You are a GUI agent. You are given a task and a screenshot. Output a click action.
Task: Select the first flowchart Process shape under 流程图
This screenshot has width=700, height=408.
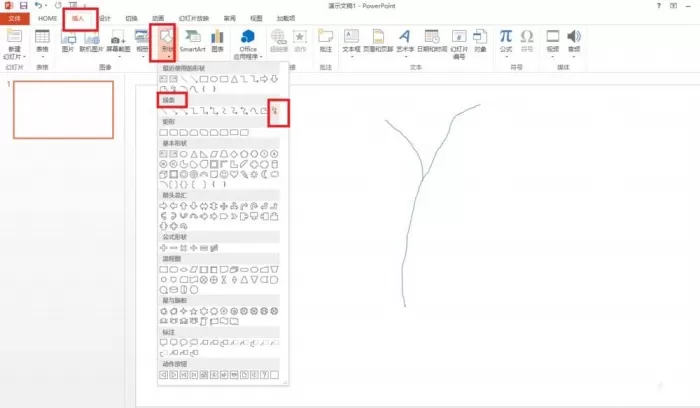(163, 270)
